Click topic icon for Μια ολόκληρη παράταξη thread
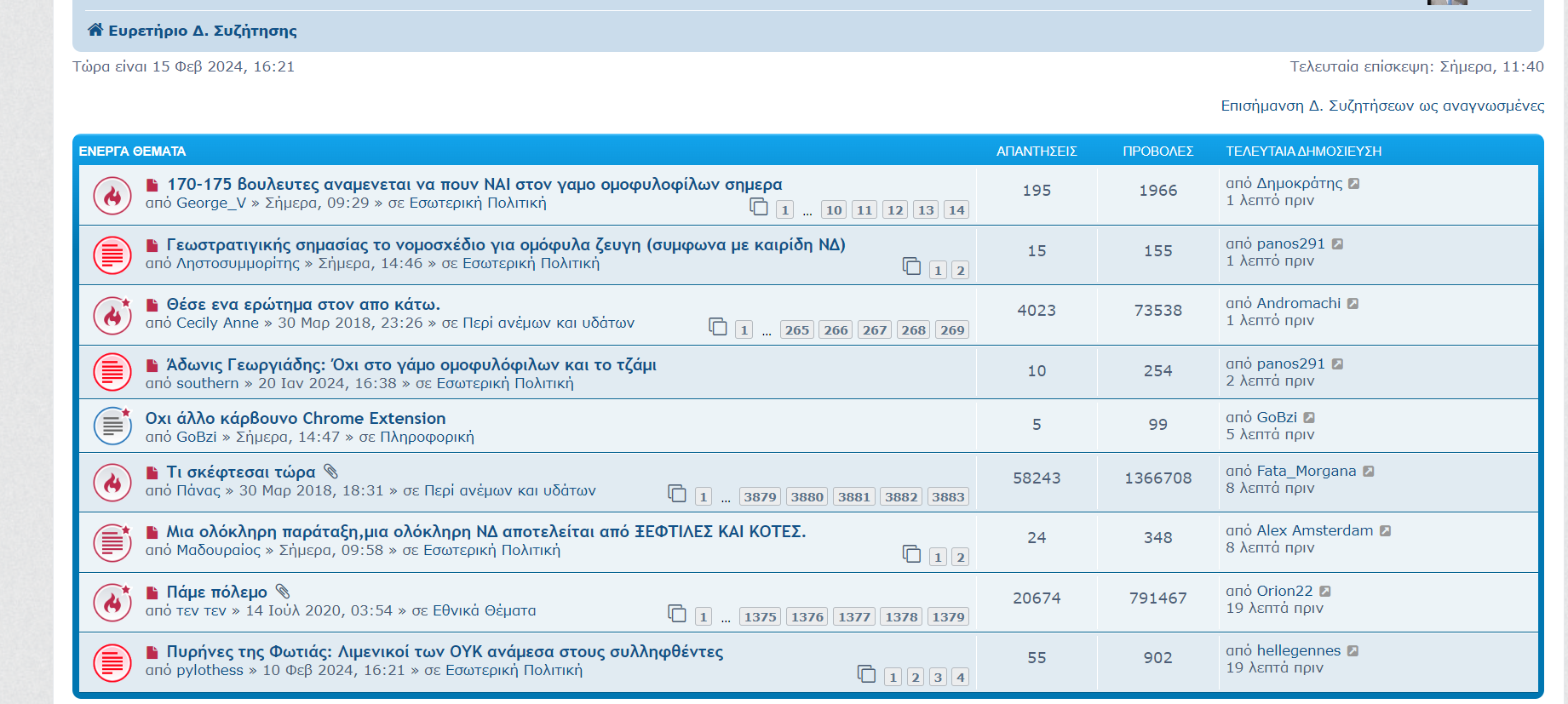The width and height of the screenshot is (1568, 704). tap(112, 542)
